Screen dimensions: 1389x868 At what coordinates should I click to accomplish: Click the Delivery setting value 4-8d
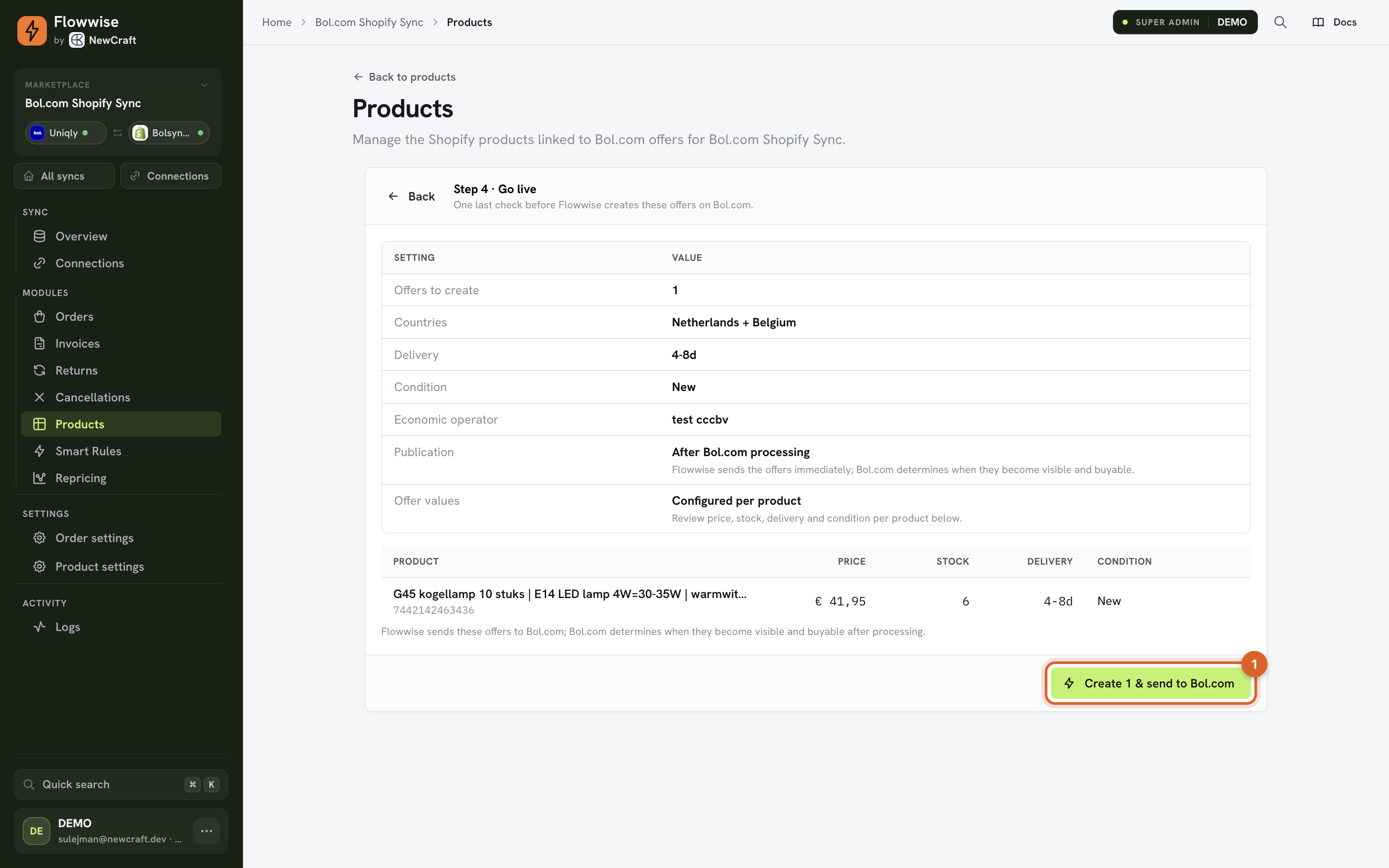pos(684,355)
